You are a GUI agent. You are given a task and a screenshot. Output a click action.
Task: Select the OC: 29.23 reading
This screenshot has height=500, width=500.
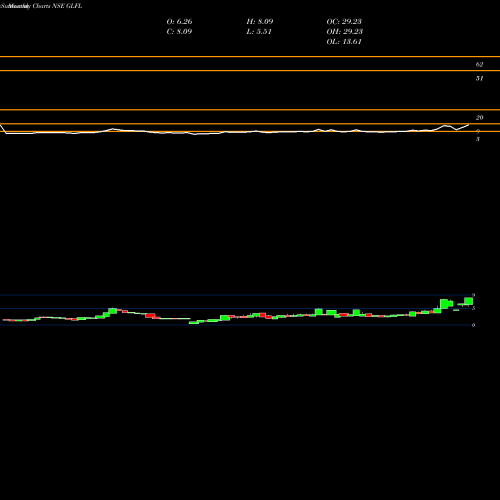click(x=344, y=22)
